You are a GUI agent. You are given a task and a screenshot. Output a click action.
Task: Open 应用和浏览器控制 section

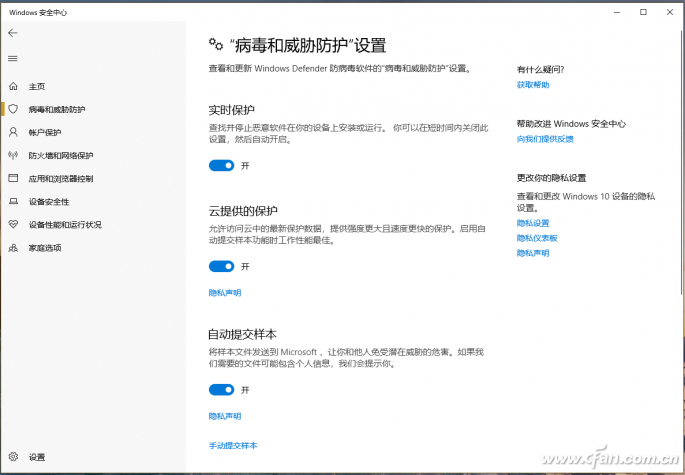(x=61, y=179)
